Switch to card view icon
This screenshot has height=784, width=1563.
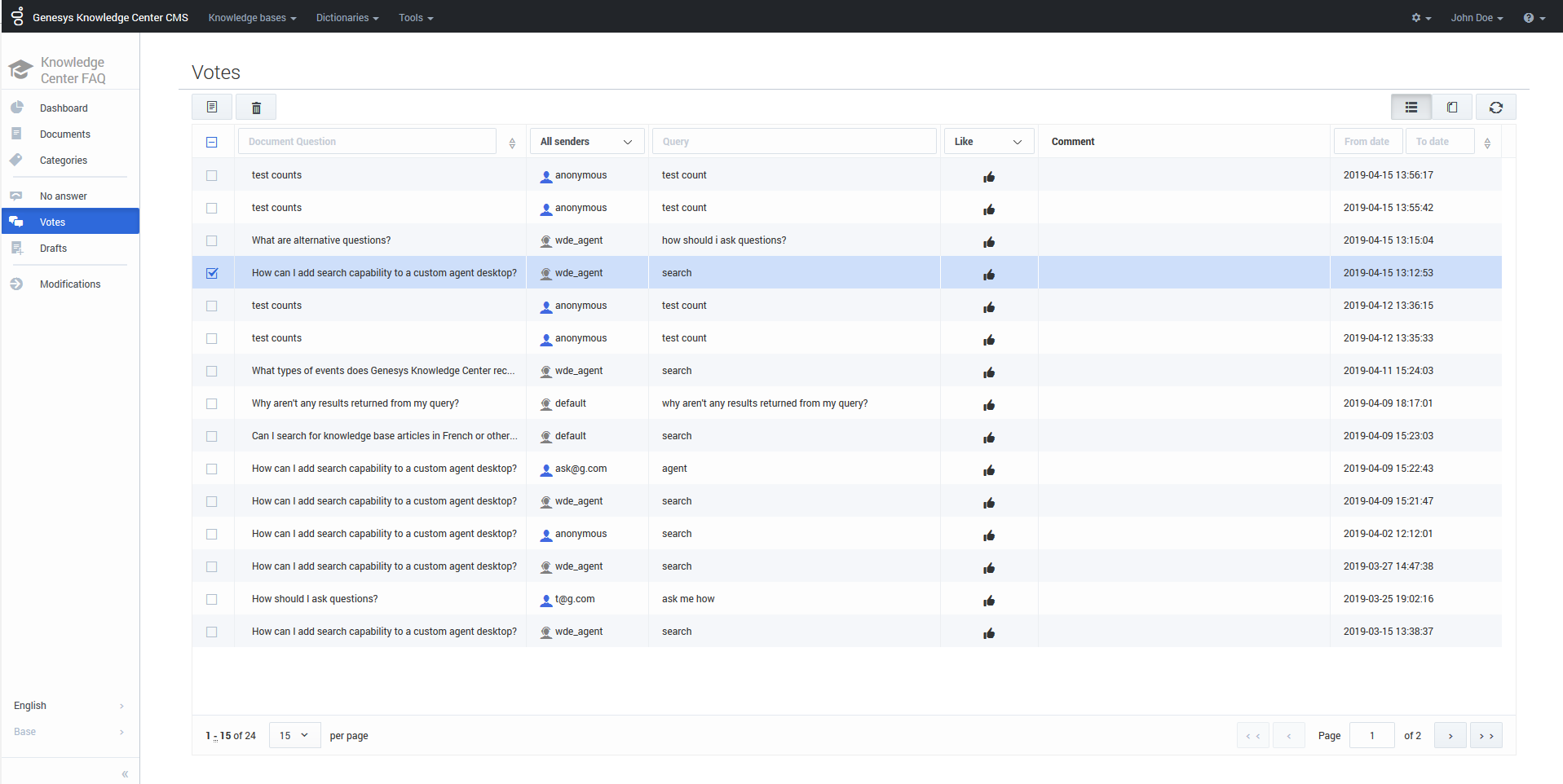point(1452,108)
